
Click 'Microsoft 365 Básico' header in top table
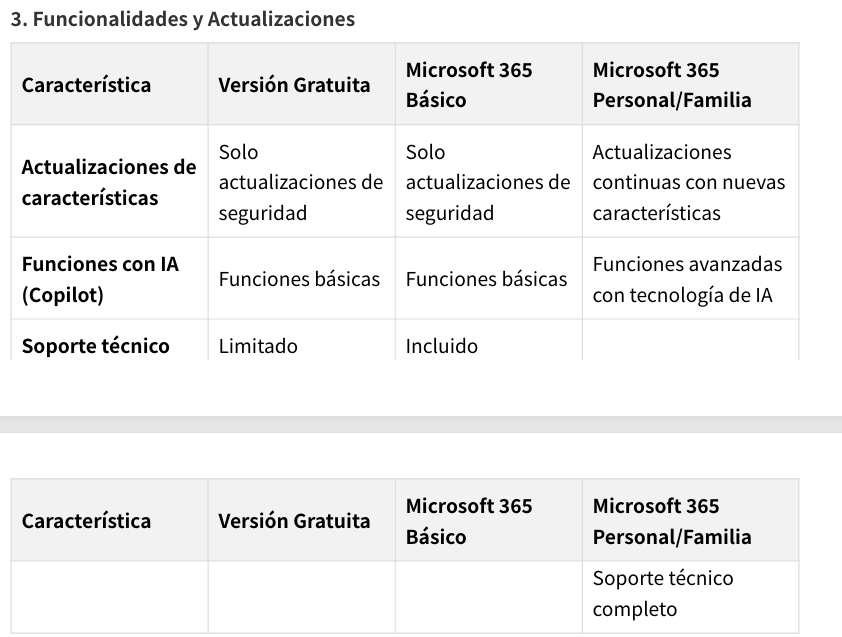tap(469, 85)
